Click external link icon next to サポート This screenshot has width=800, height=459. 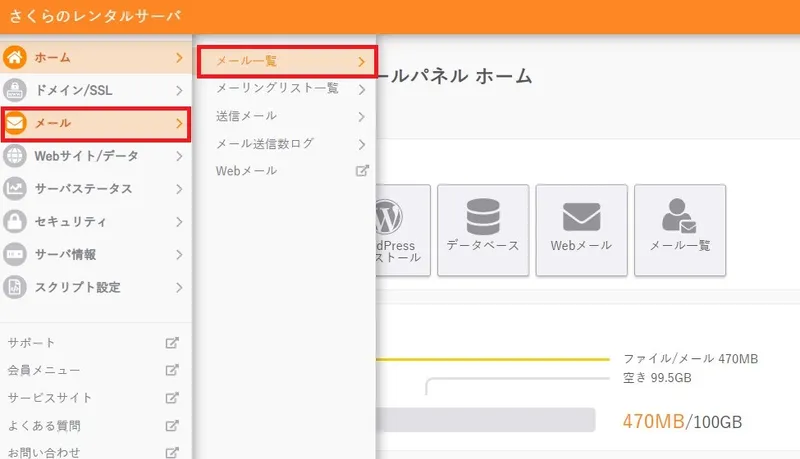click(x=172, y=343)
